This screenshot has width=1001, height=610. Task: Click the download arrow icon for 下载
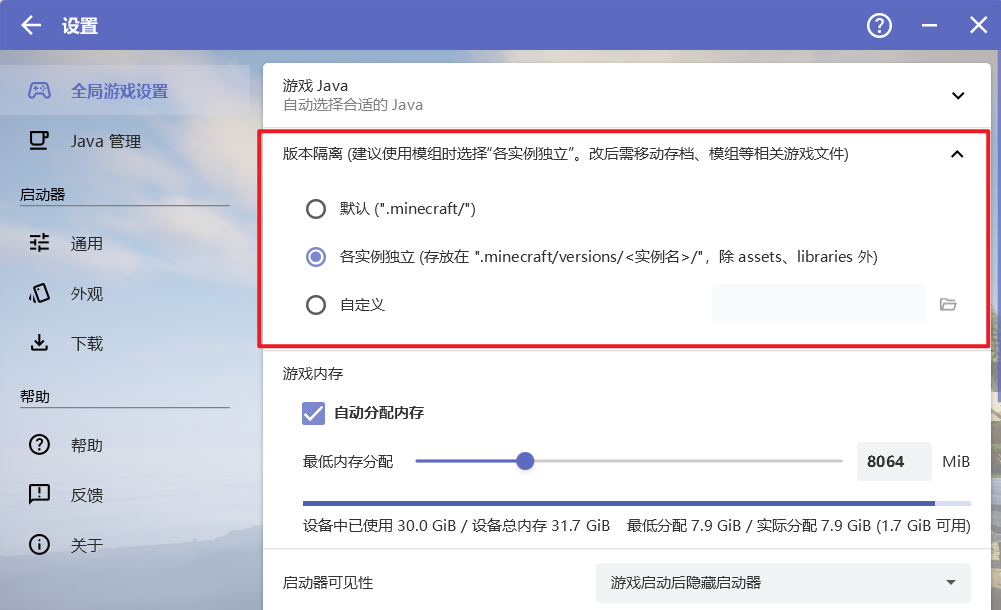point(38,343)
